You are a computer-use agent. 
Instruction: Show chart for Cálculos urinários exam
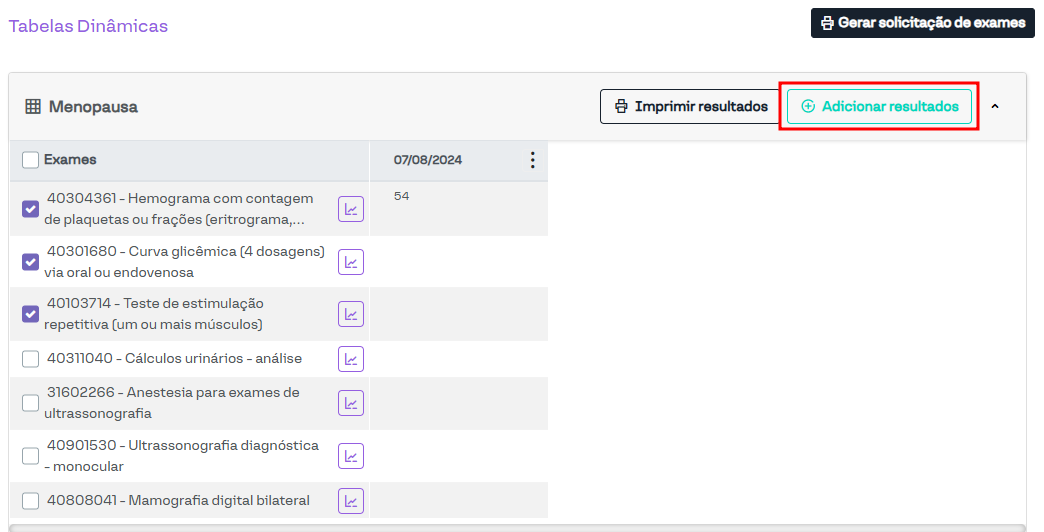[351, 358]
